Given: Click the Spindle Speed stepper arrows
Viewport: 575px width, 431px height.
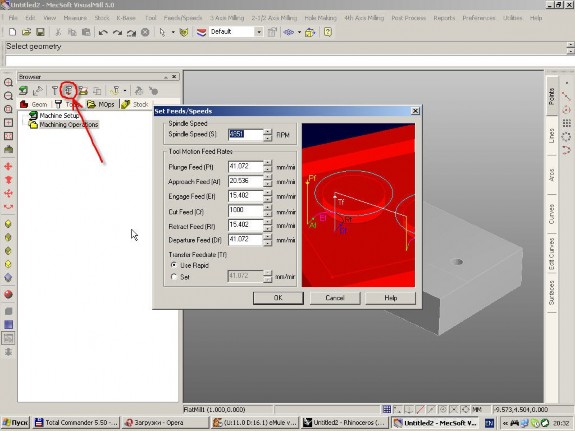Looking at the screenshot, I should pyautogui.click(x=268, y=135).
